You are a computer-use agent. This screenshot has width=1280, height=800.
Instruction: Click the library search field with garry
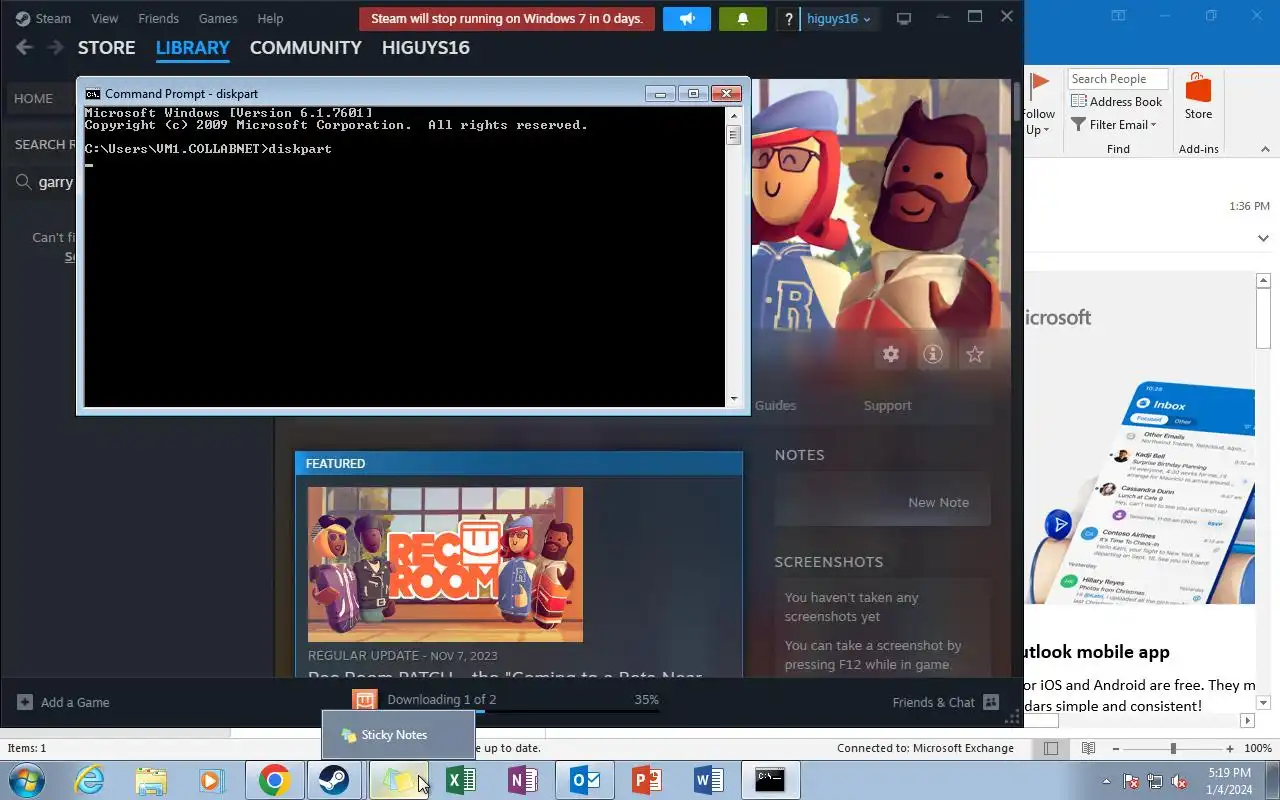tap(44, 182)
